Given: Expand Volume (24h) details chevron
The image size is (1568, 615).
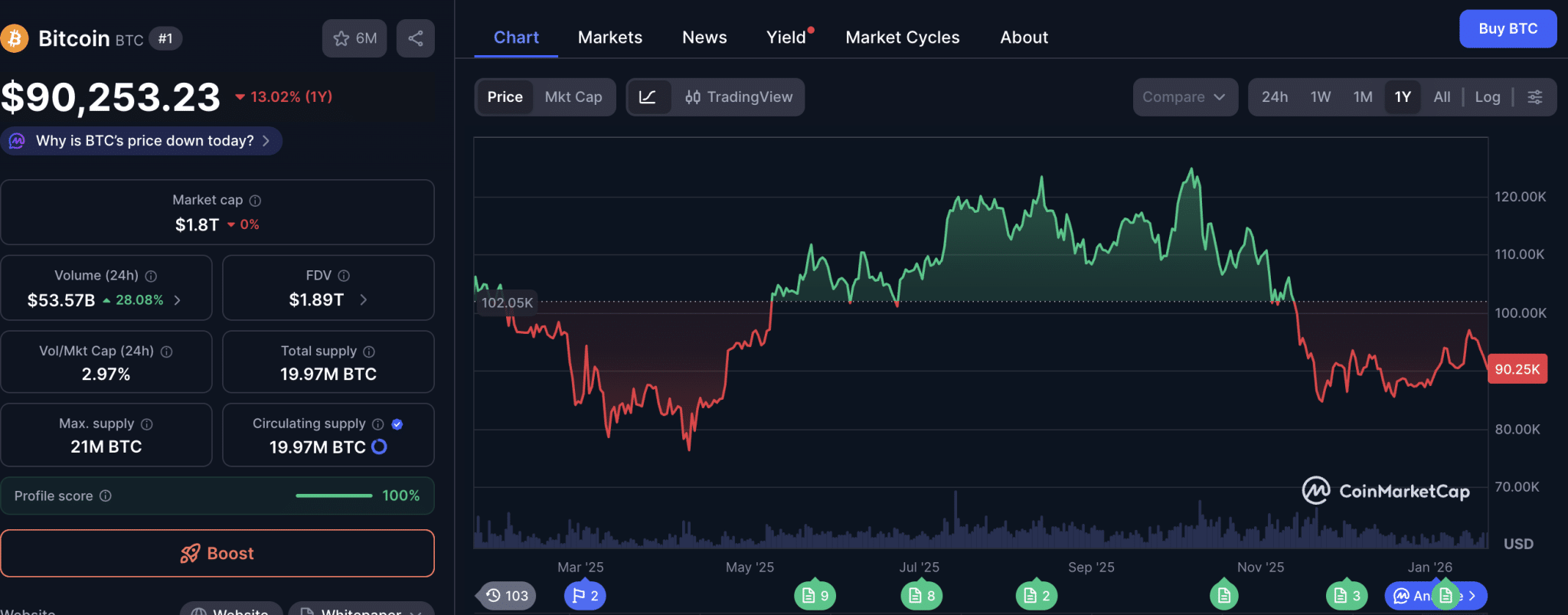Looking at the screenshot, I should click(x=178, y=300).
